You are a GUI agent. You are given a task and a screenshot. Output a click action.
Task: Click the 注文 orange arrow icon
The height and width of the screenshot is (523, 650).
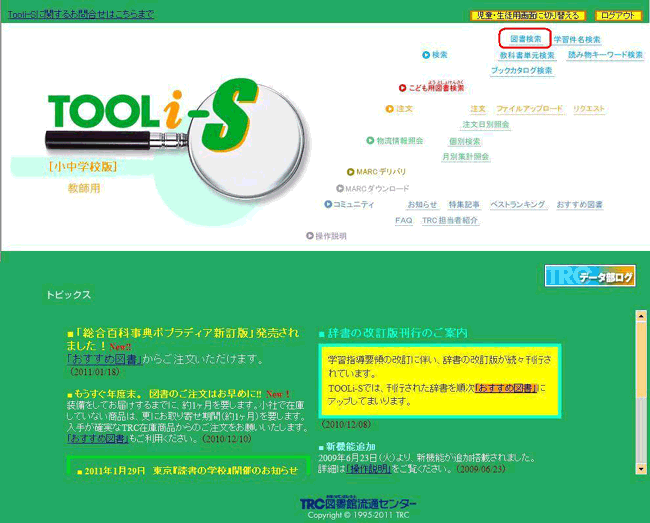point(389,109)
